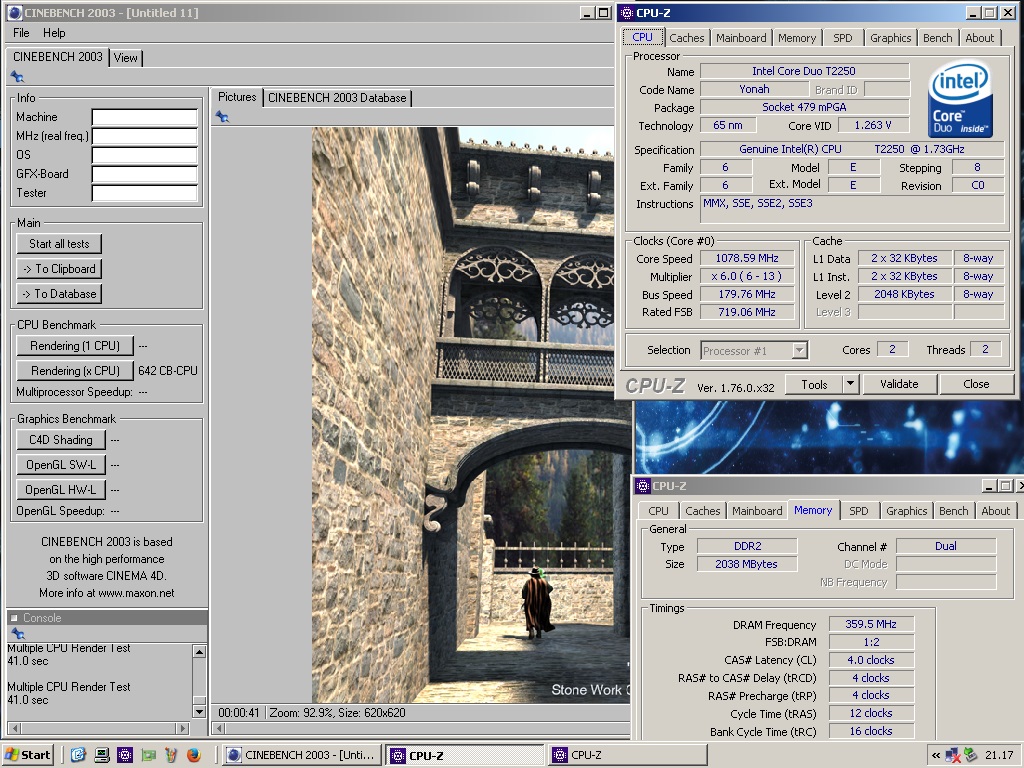Click the Machine input field
Viewport: 1024px width, 768px height.
[144, 117]
